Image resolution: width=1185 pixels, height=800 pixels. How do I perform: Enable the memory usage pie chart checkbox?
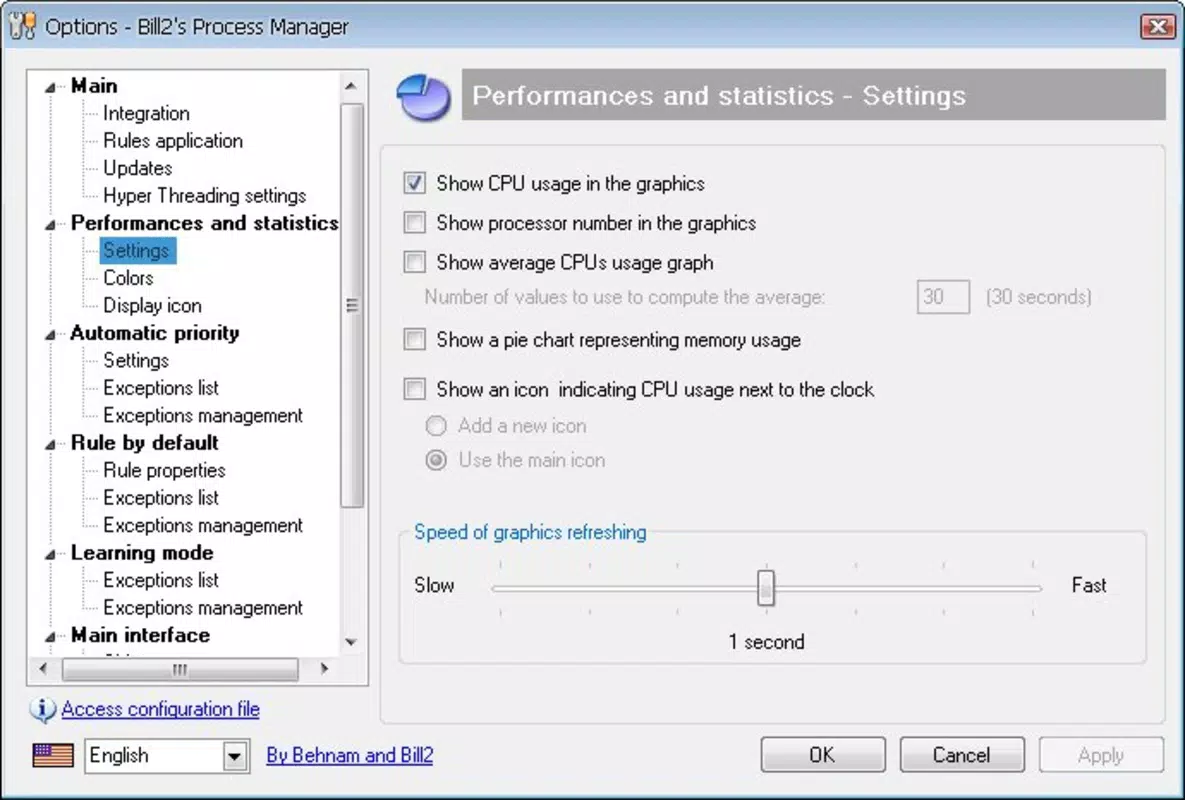coord(414,340)
